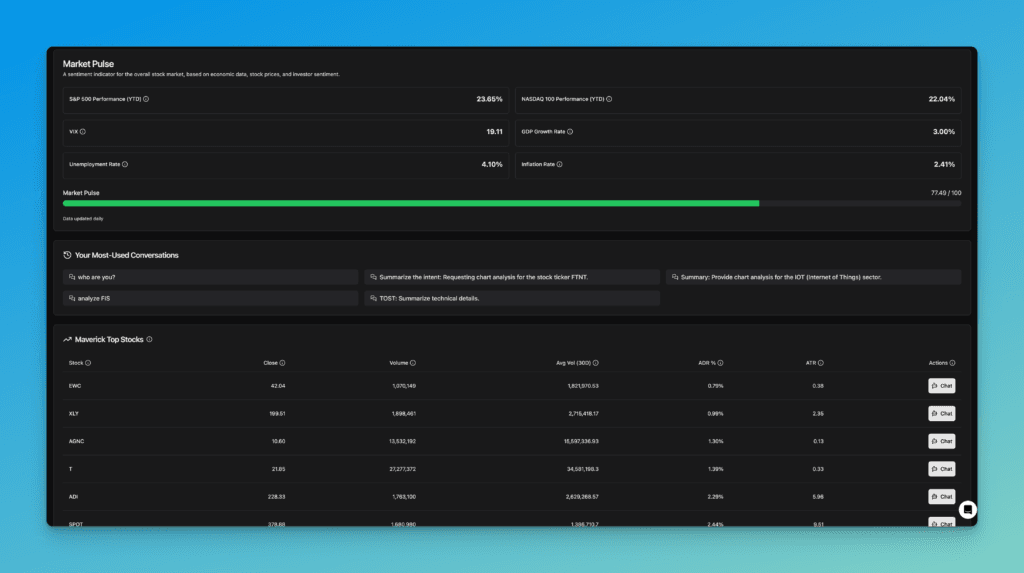This screenshot has height=573, width=1024.
Task: Click the 'Data updated daily' note
Action: tap(83, 219)
